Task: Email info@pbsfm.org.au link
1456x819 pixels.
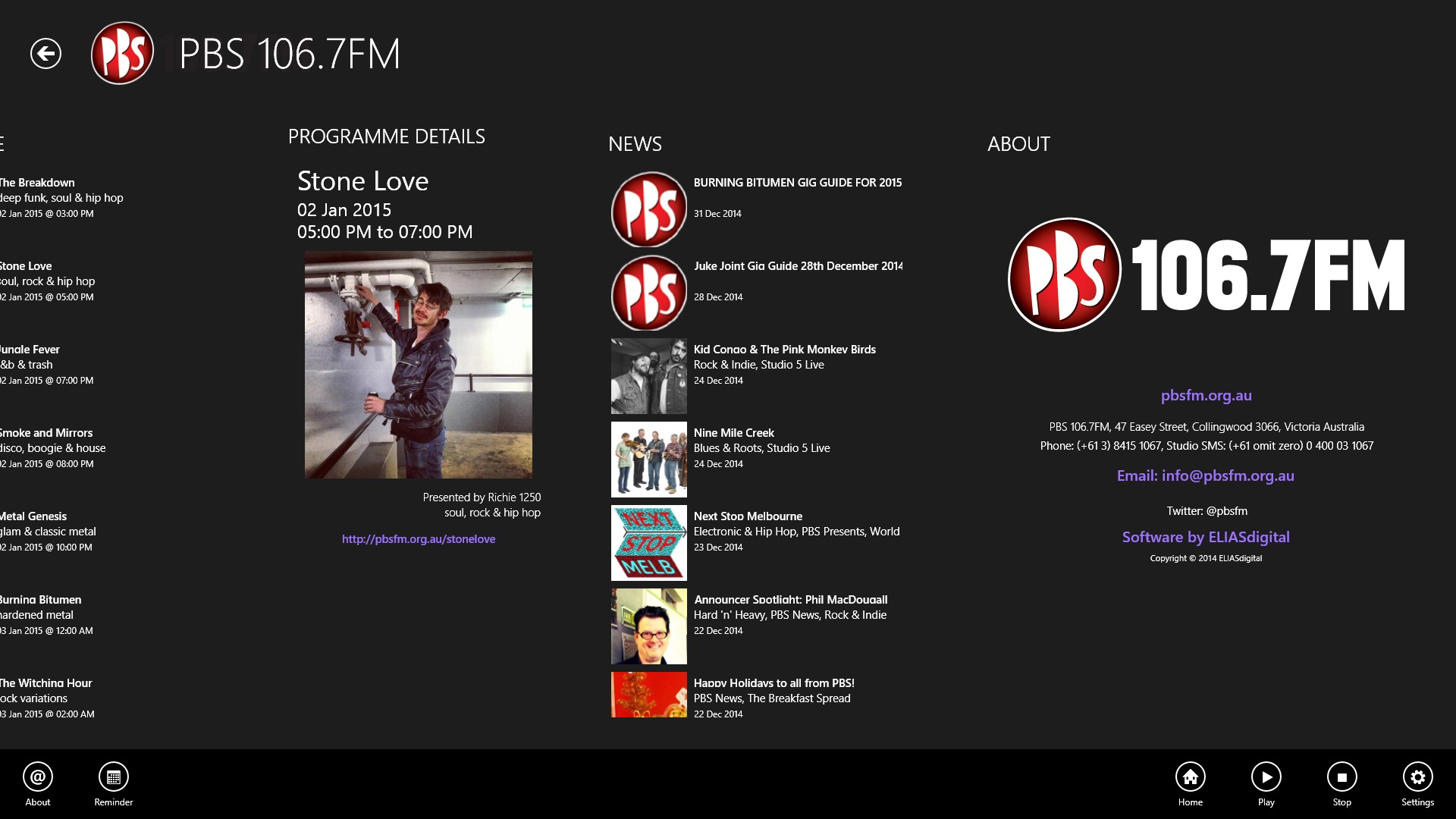Action: pyautogui.click(x=1206, y=475)
